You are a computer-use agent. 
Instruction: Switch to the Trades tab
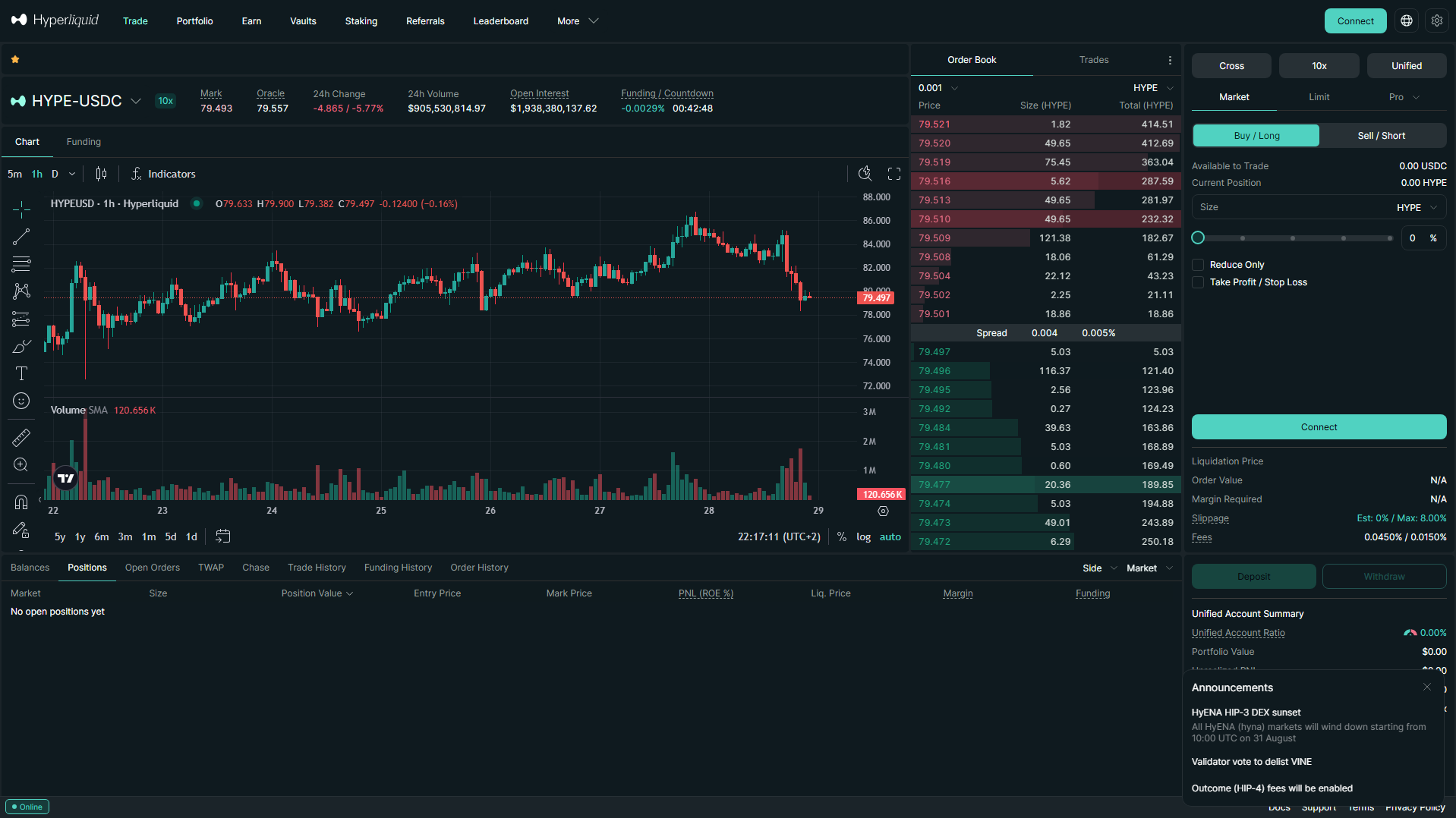[x=1094, y=60]
